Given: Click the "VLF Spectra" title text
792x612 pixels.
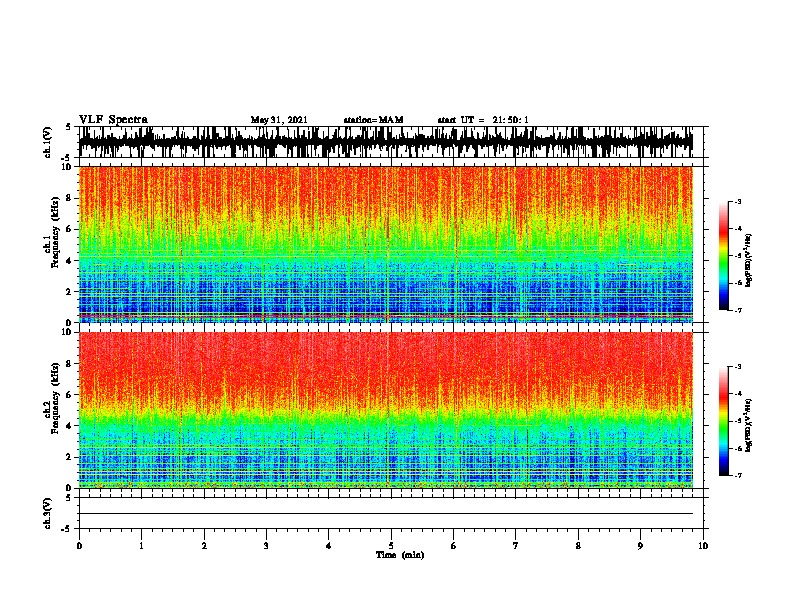Looking at the screenshot, I should pos(113,120).
